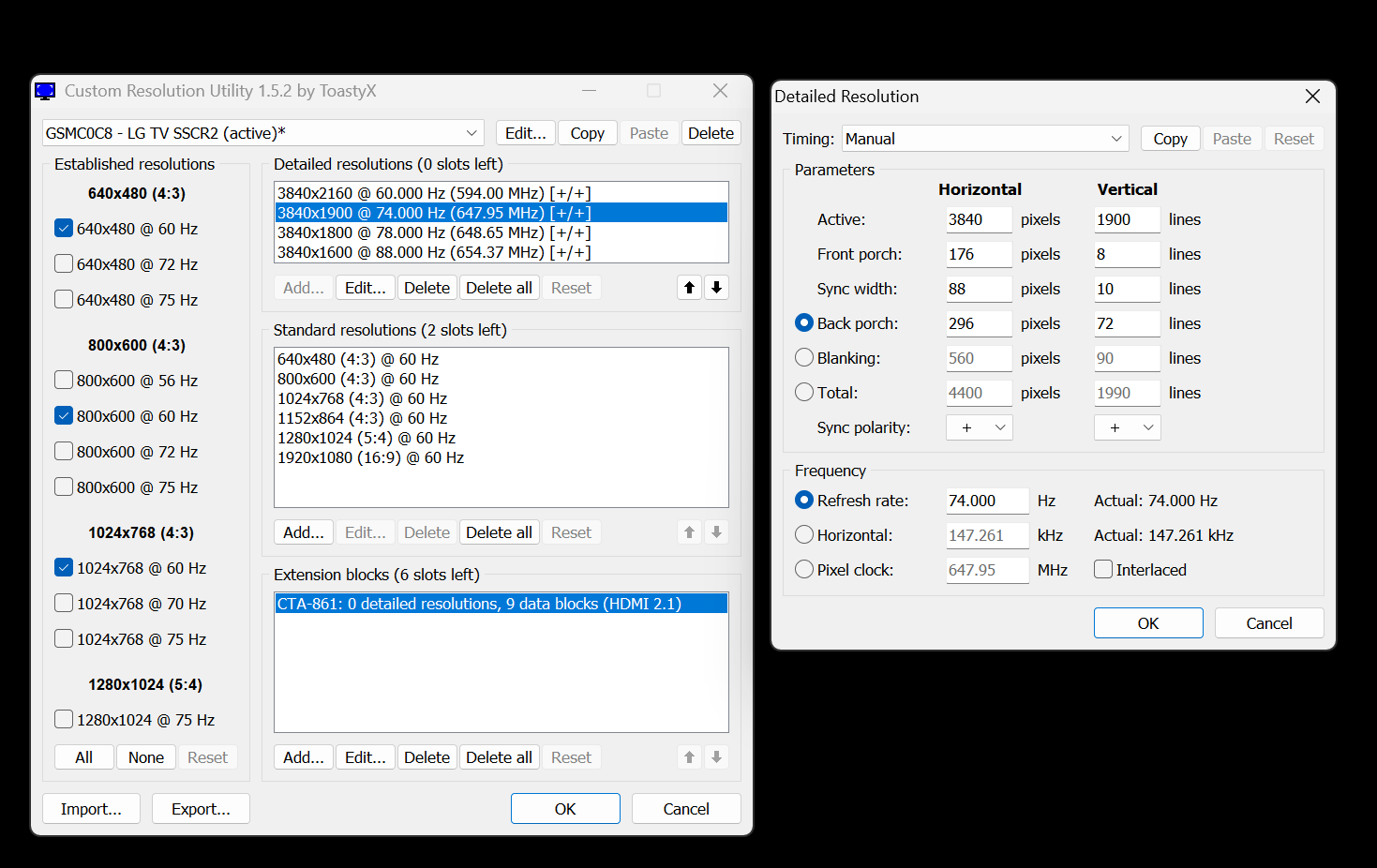Click the Refresh rate input field

986,500
